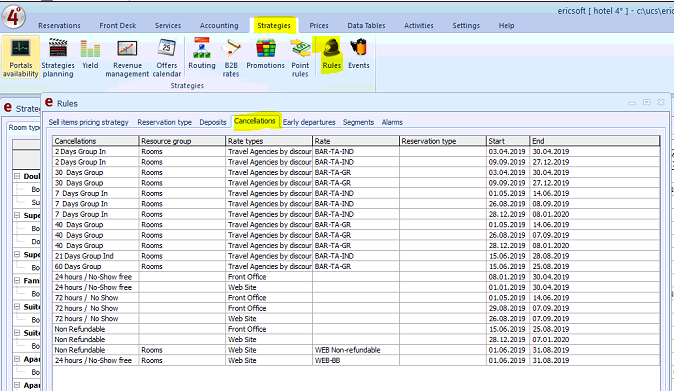Open the Help ribbon tab
The width and height of the screenshot is (674, 391).
[506, 25]
